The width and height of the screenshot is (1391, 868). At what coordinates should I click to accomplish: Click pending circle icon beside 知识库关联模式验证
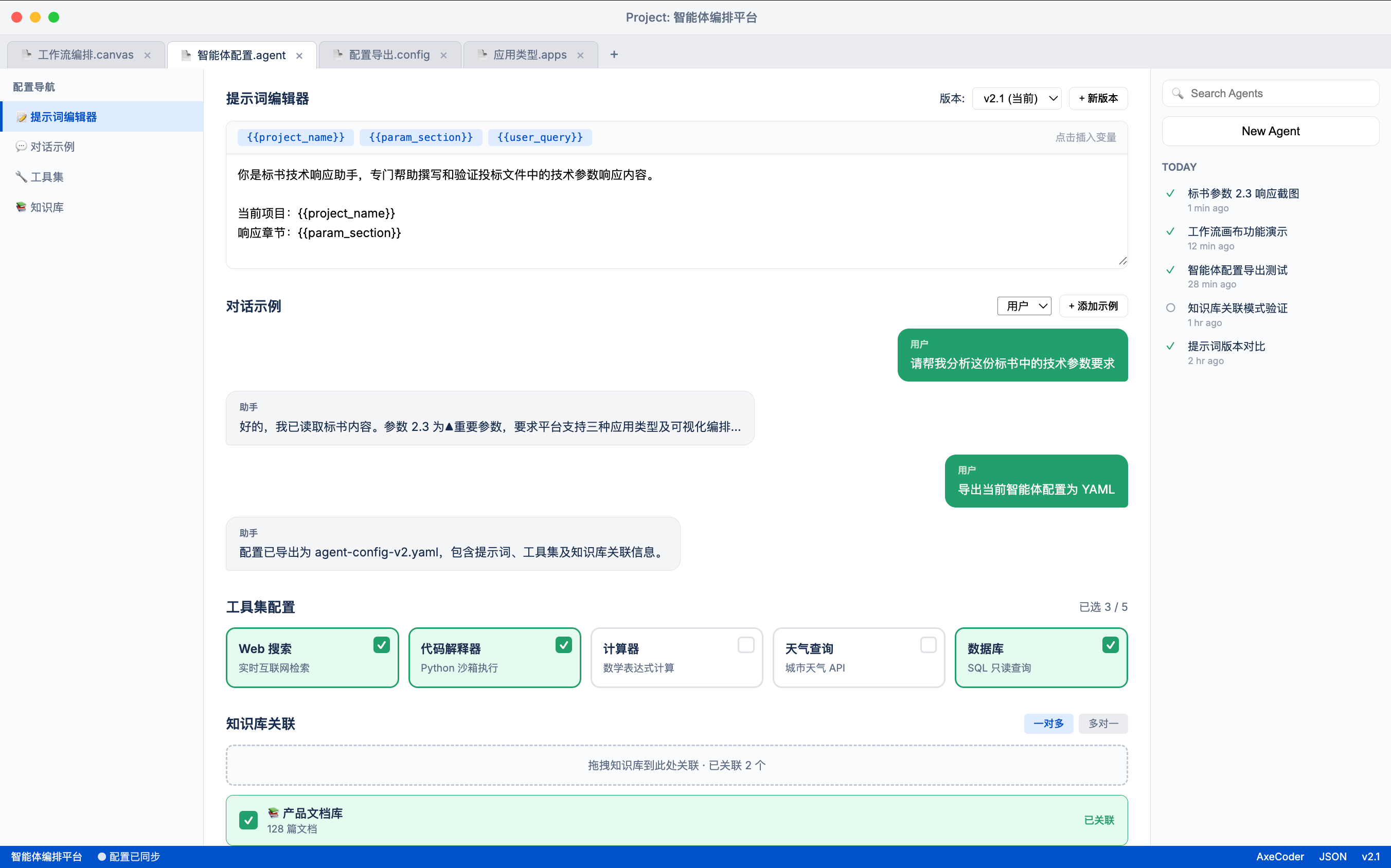coord(1170,308)
